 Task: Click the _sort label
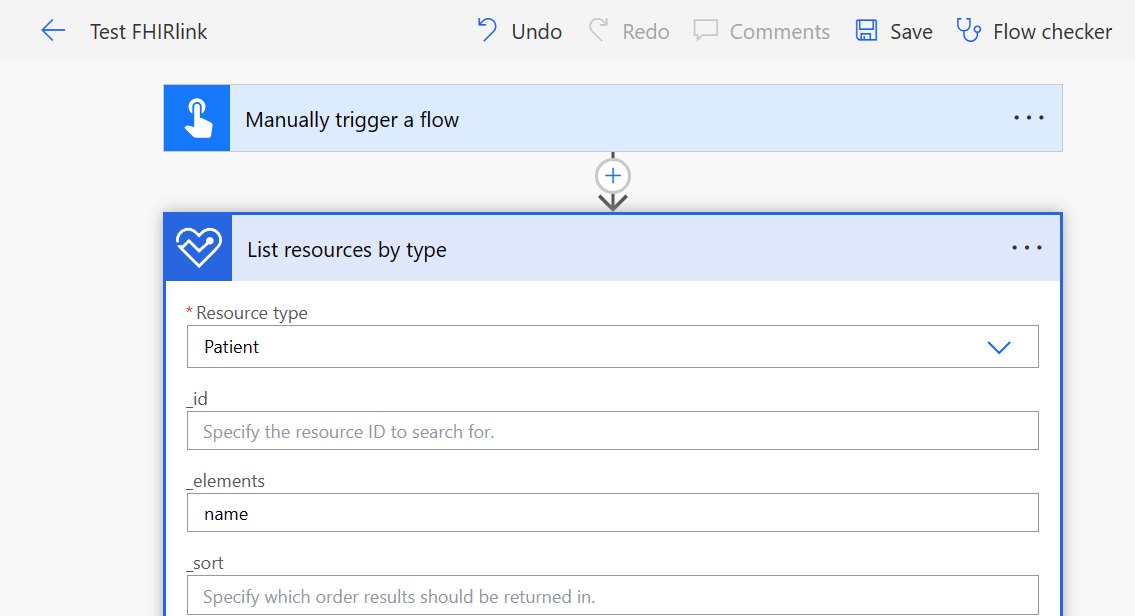point(206,563)
